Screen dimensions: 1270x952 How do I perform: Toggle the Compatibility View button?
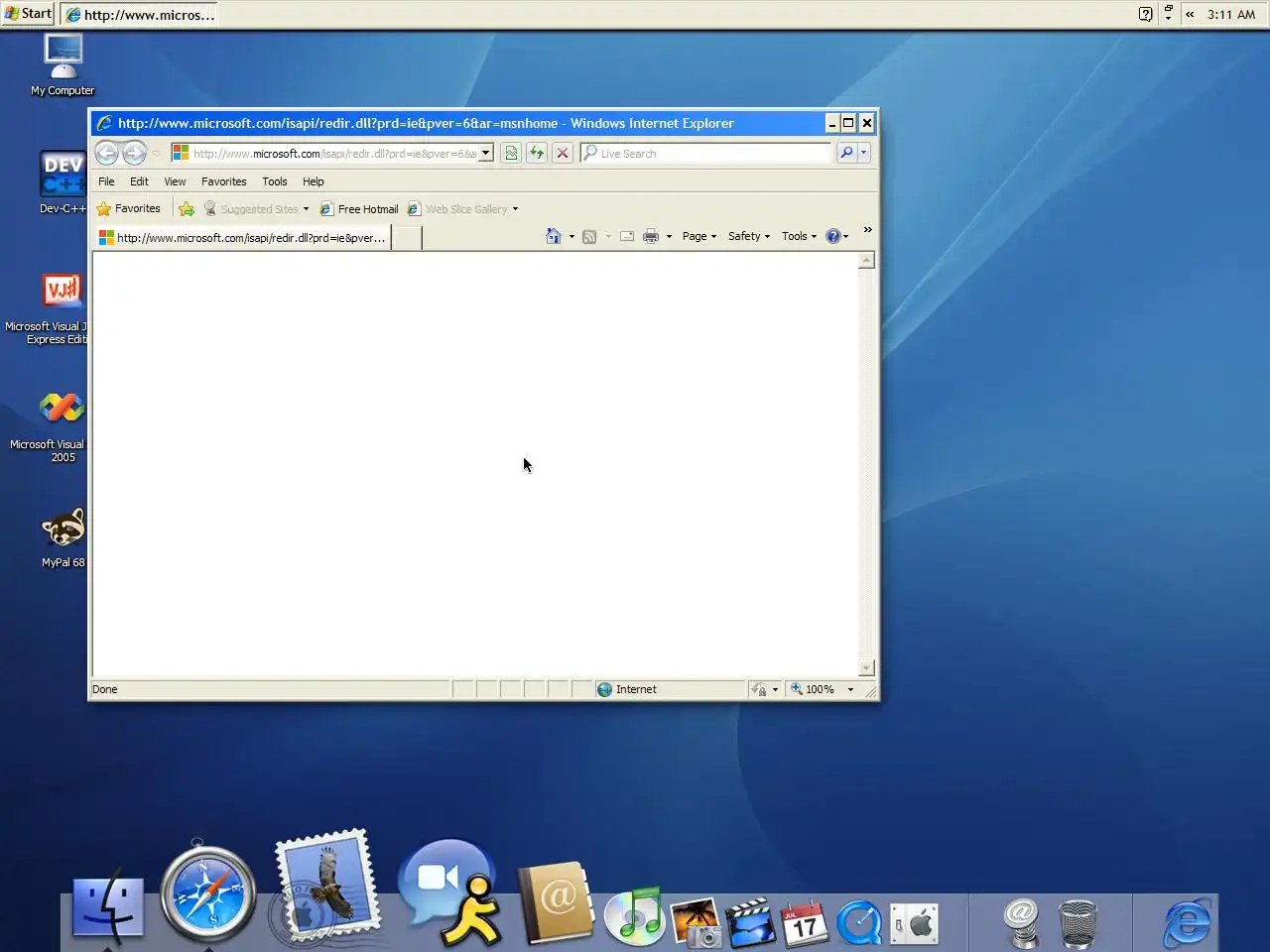510,153
